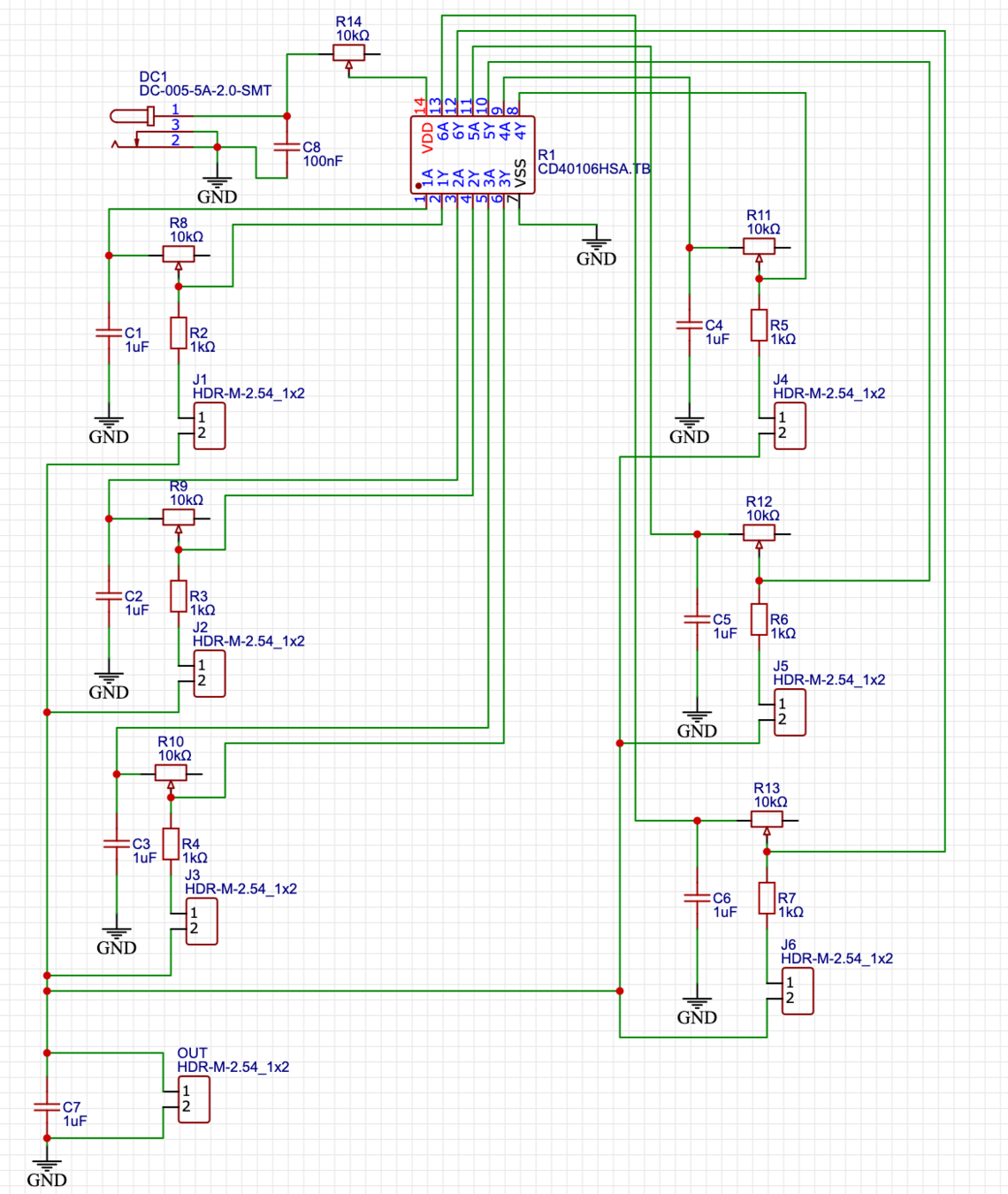Select the R13 potentiometer symbol
The height and width of the screenshot is (1194, 1008).
(x=767, y=822)
